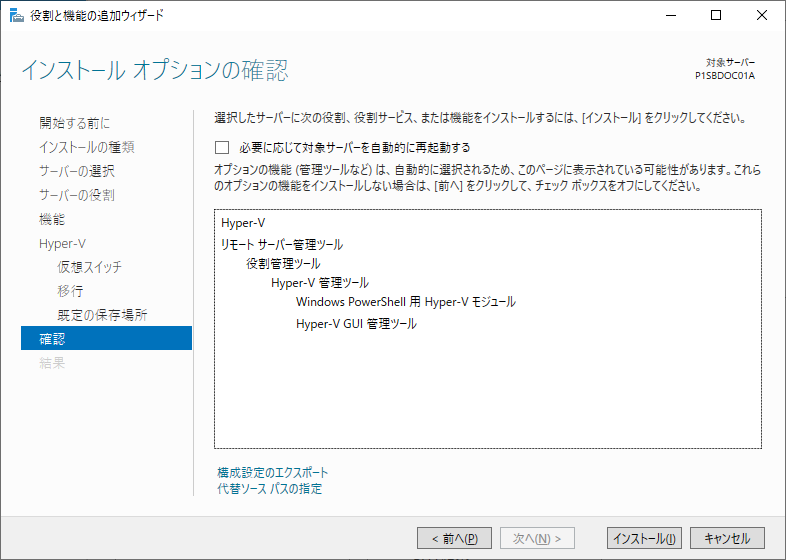The height and width of the screenshot is (560, 786).
Task: Open the 既定の保存場所 sub-step
Action: click(x=102, y=315)
